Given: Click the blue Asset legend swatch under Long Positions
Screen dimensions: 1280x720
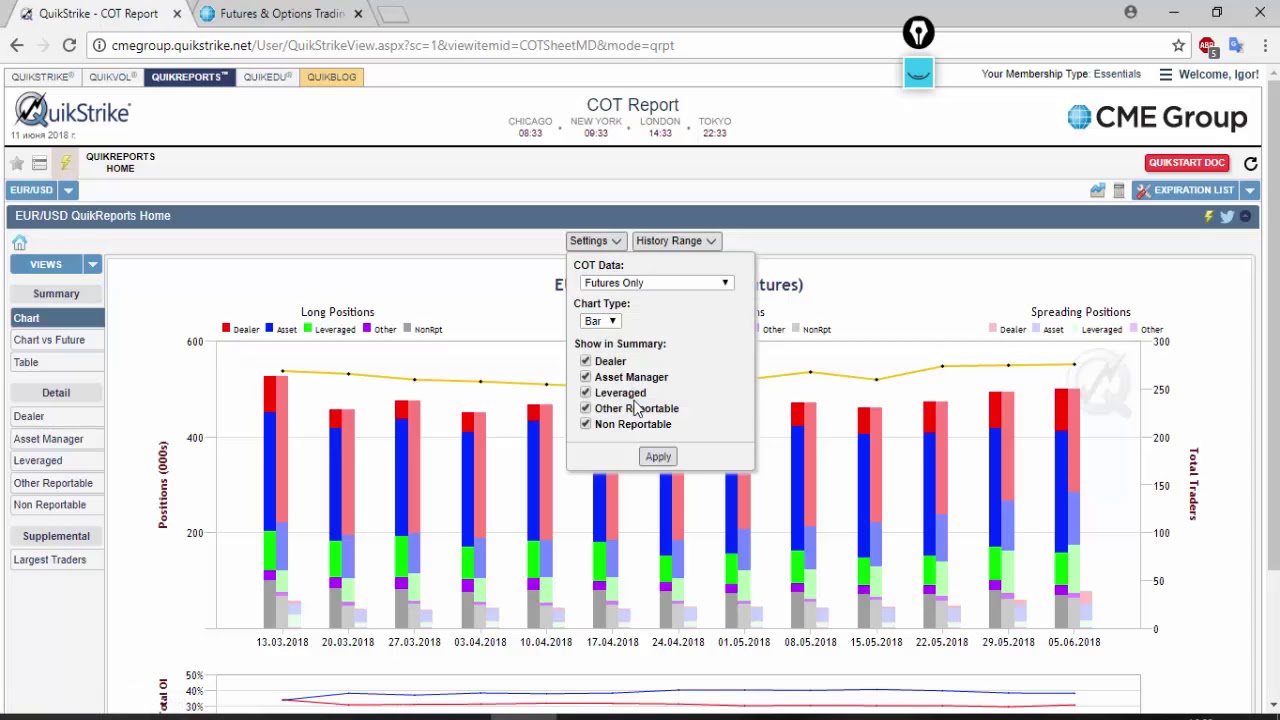Looking at the screenshot, I should [269, 328].
